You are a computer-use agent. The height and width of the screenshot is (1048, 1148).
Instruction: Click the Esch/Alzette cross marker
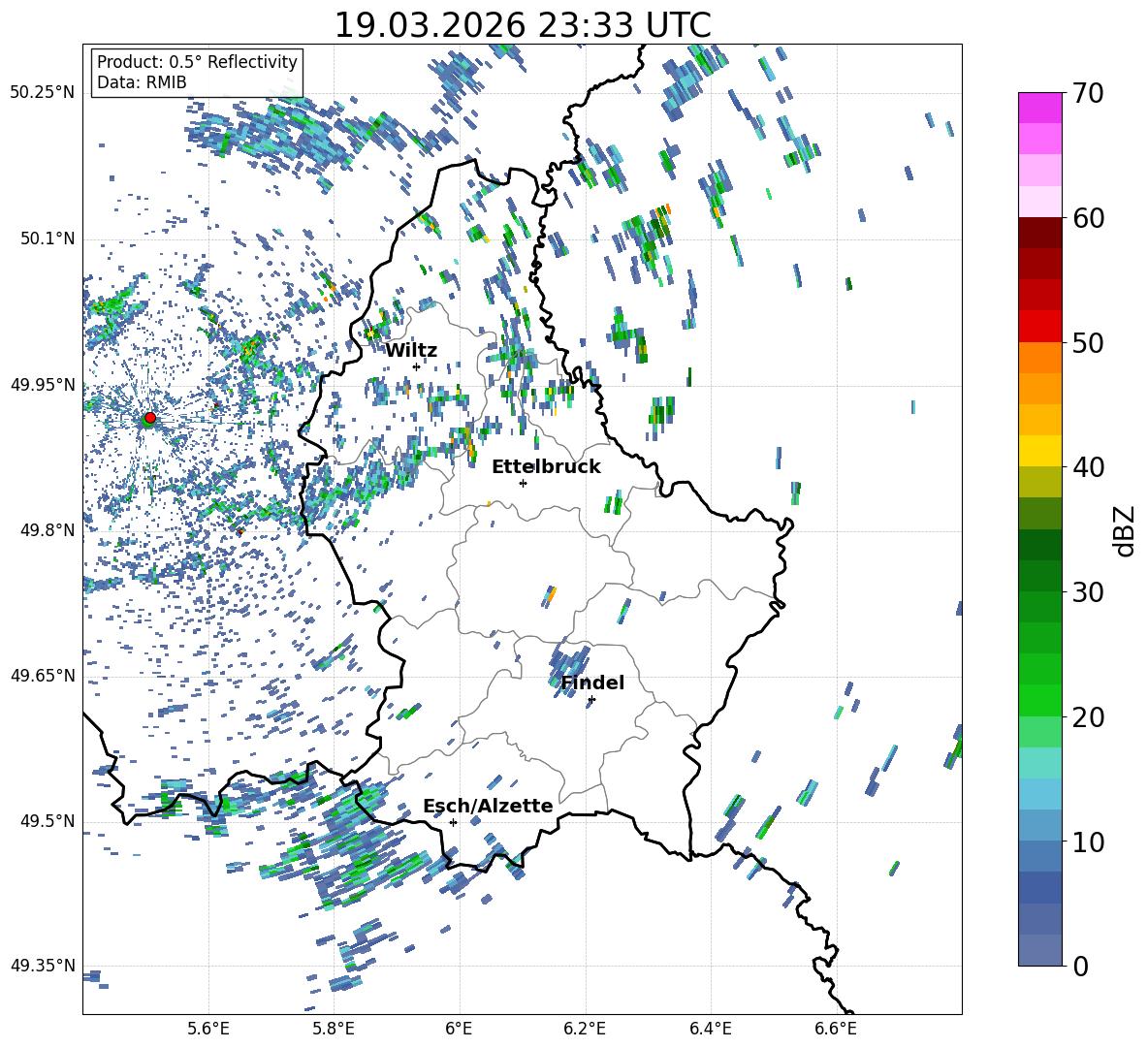coord(453,822)
